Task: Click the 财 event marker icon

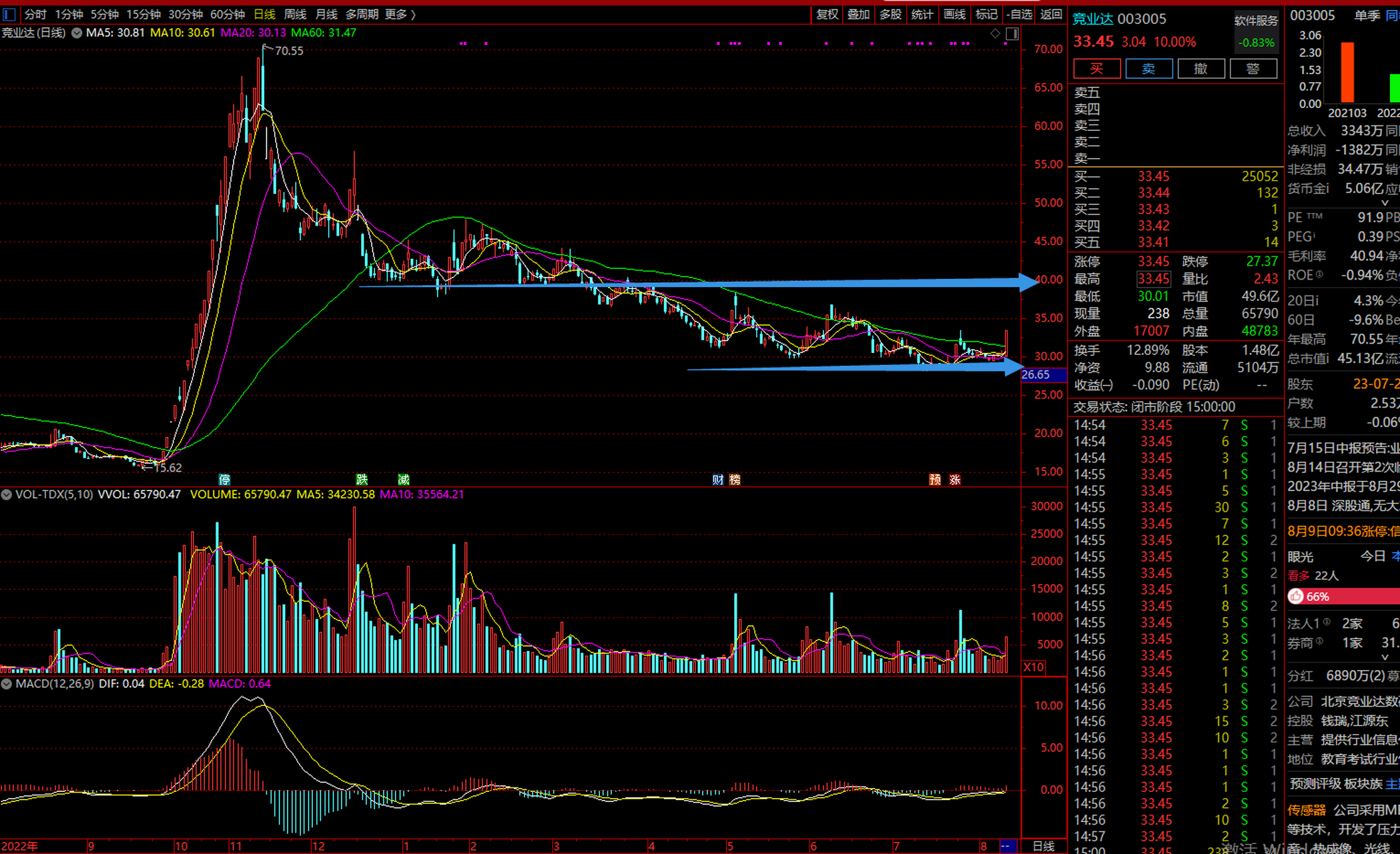Action: point(718,479)
